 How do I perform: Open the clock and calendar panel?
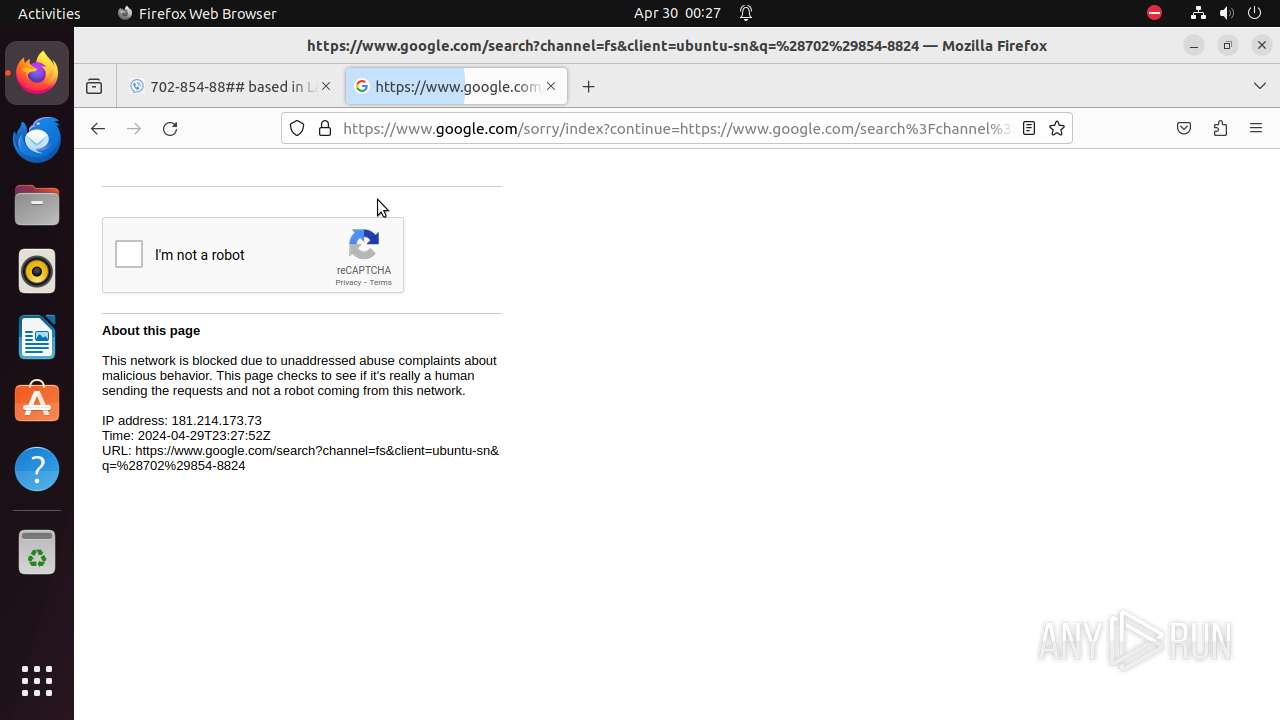[x=677, y=13]
